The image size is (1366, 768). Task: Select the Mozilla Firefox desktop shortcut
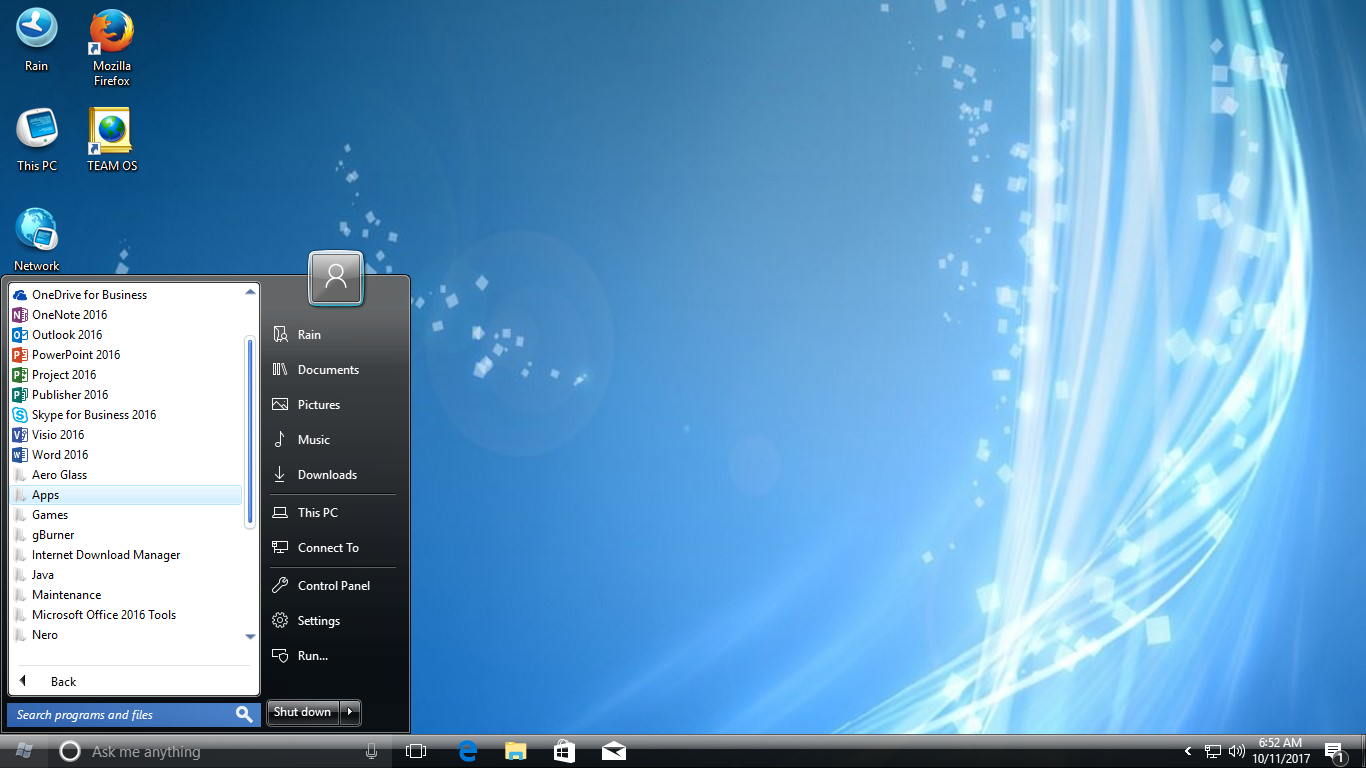tap(112, 47)
